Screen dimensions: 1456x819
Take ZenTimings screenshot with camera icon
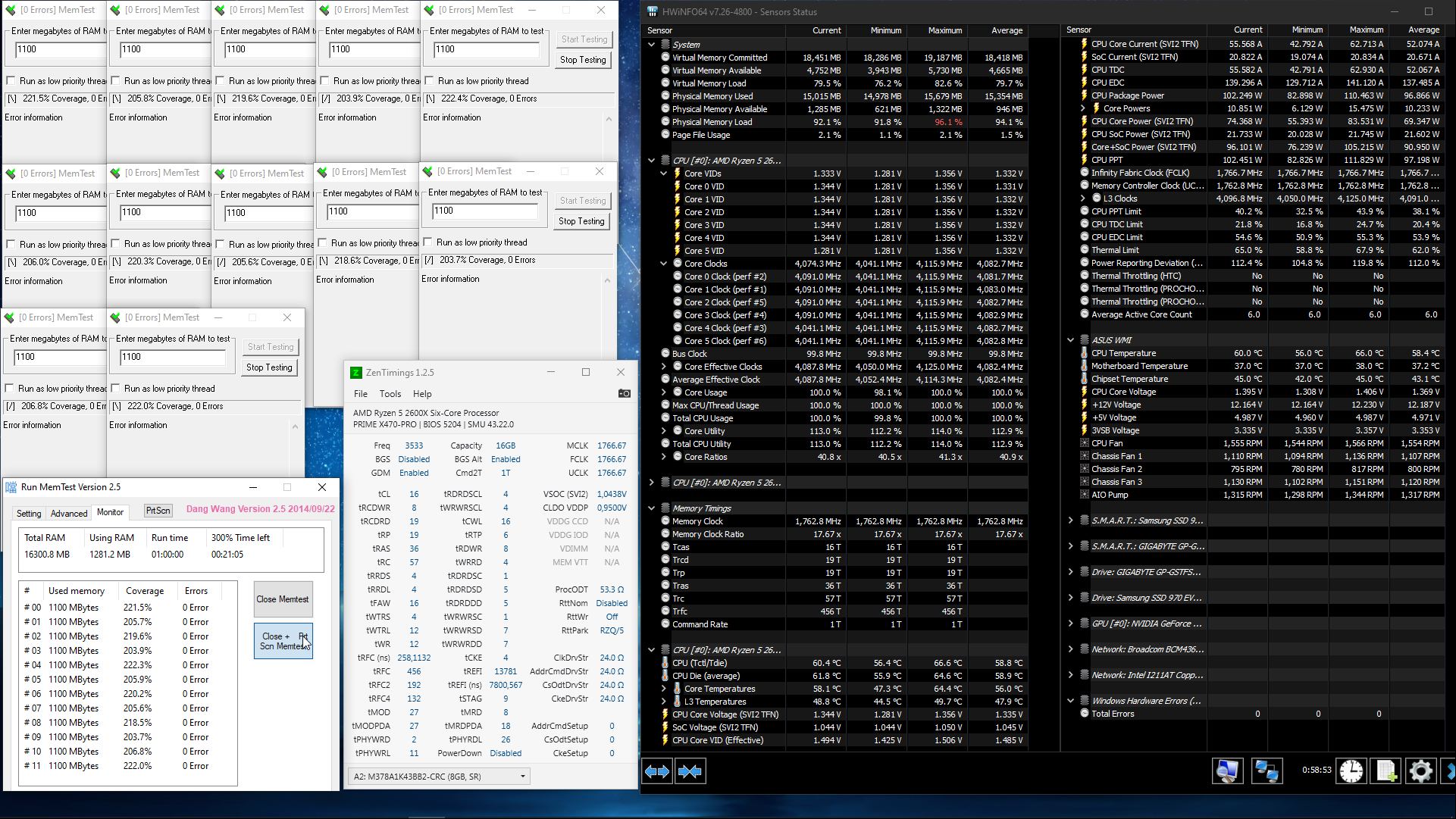pos(624,393)
